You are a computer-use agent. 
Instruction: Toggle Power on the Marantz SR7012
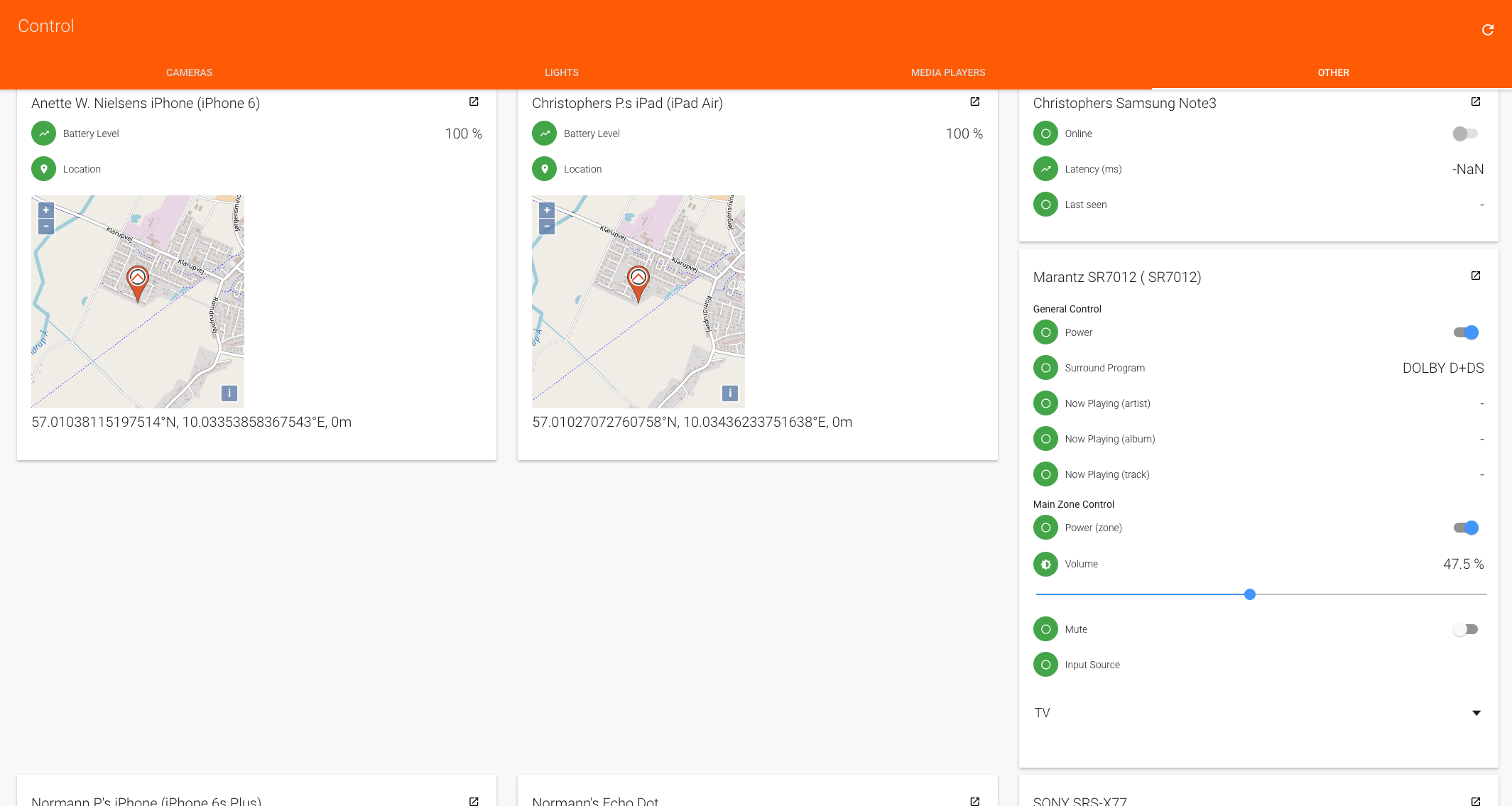coord(1465,332)
